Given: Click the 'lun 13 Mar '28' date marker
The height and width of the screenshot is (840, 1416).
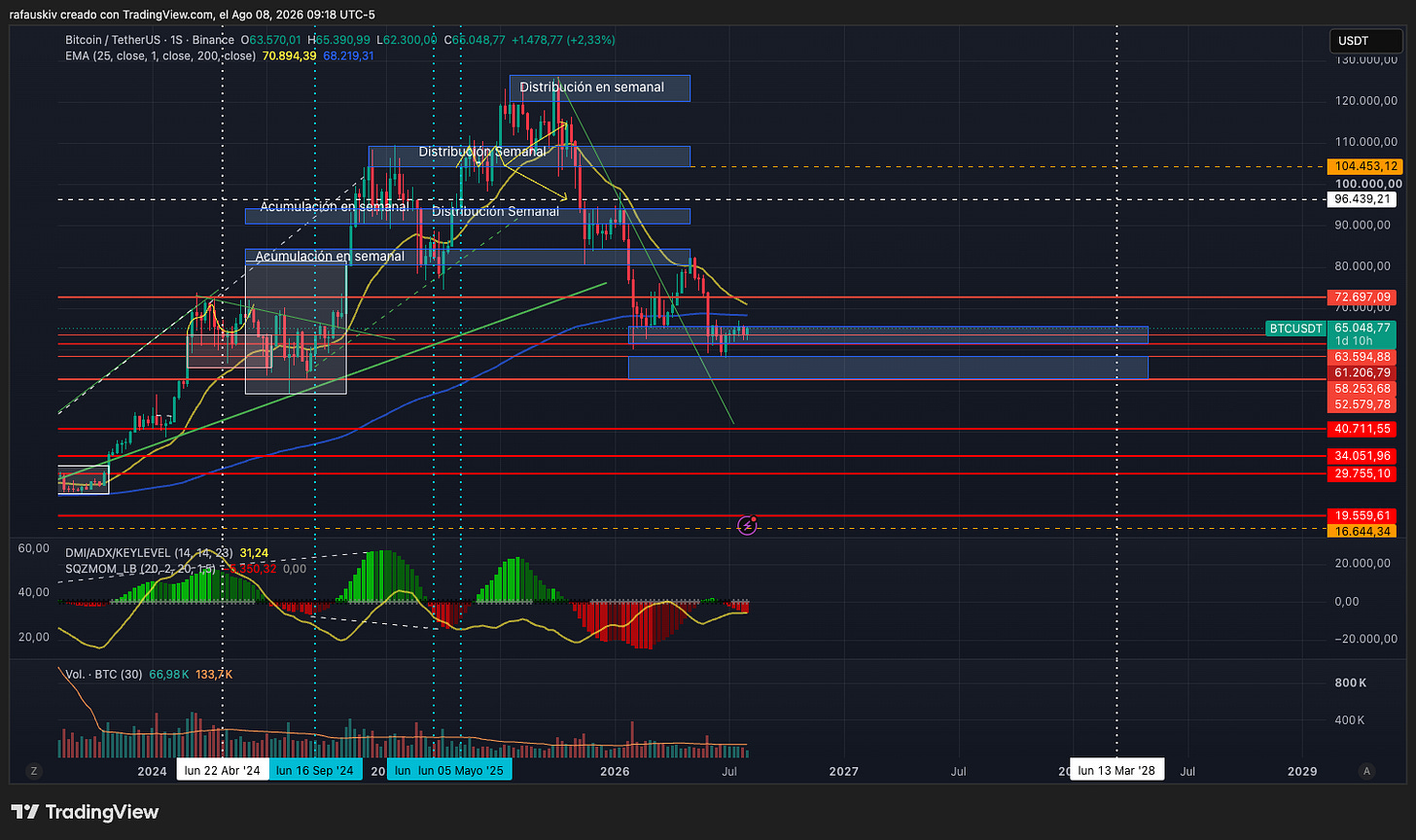Looking at the screenshot, I should point(1116,771).
